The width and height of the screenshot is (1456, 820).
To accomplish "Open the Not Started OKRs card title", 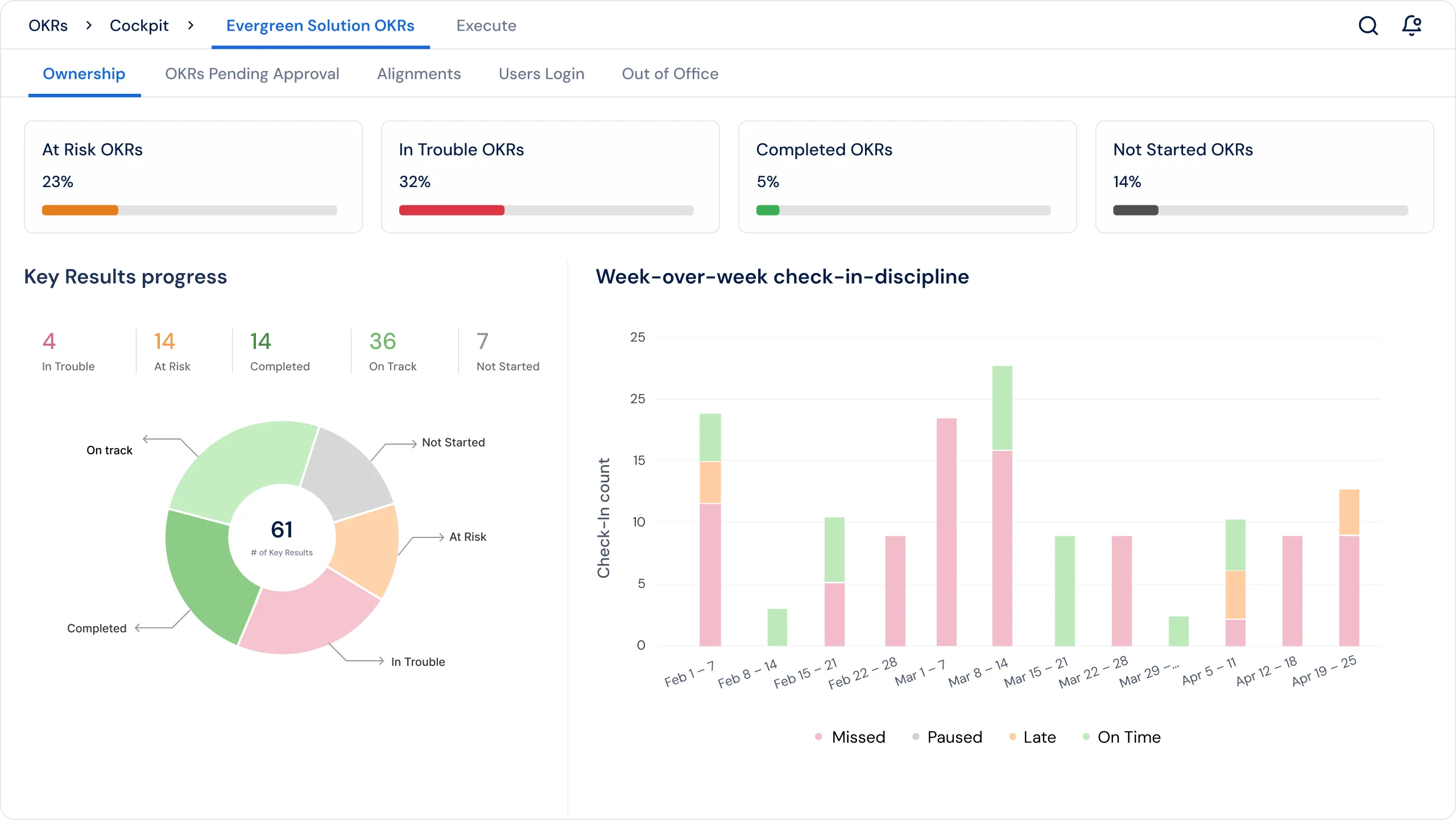I will click(1183, 150).
